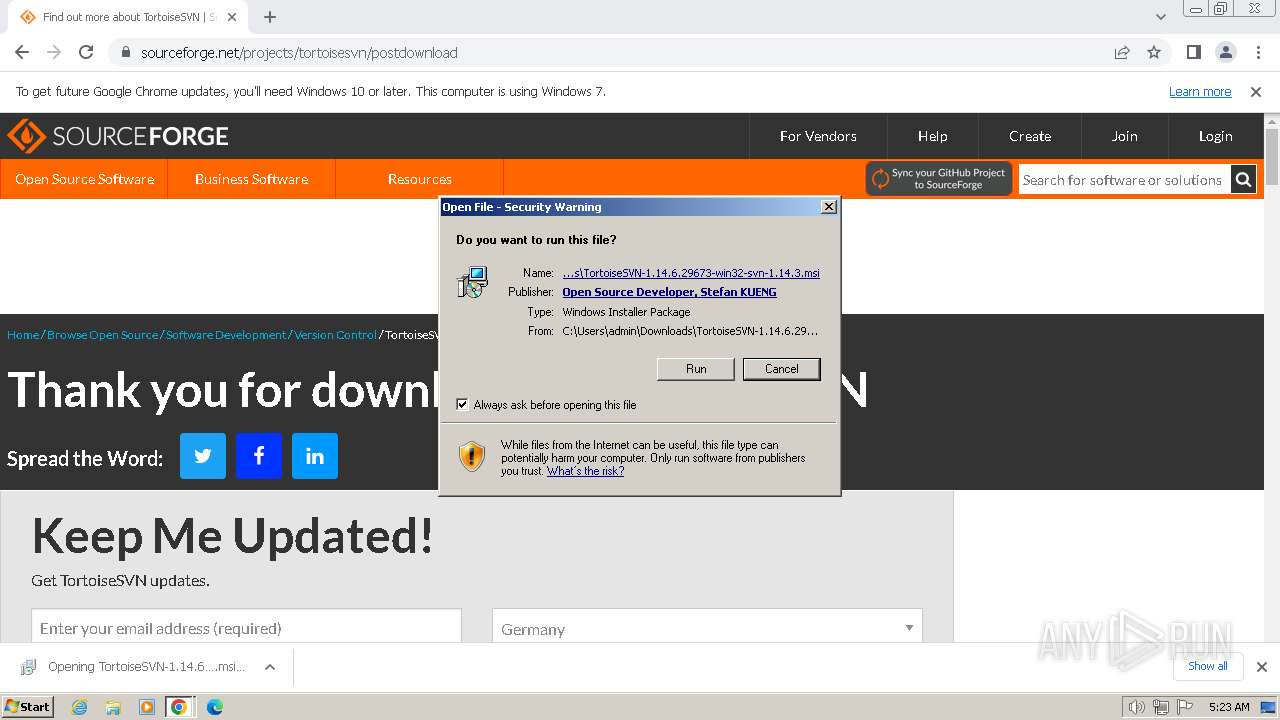1280x720 pixels.
Task: Click the email address input field
Action: (246, 628)
